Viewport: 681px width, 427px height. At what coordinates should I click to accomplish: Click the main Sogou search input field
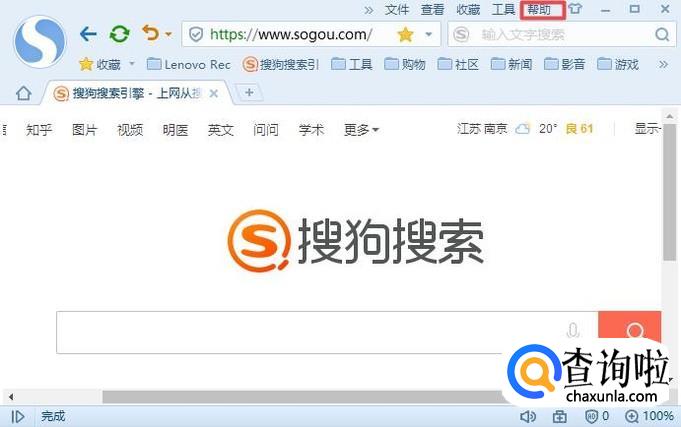click(x=300, y=332)
